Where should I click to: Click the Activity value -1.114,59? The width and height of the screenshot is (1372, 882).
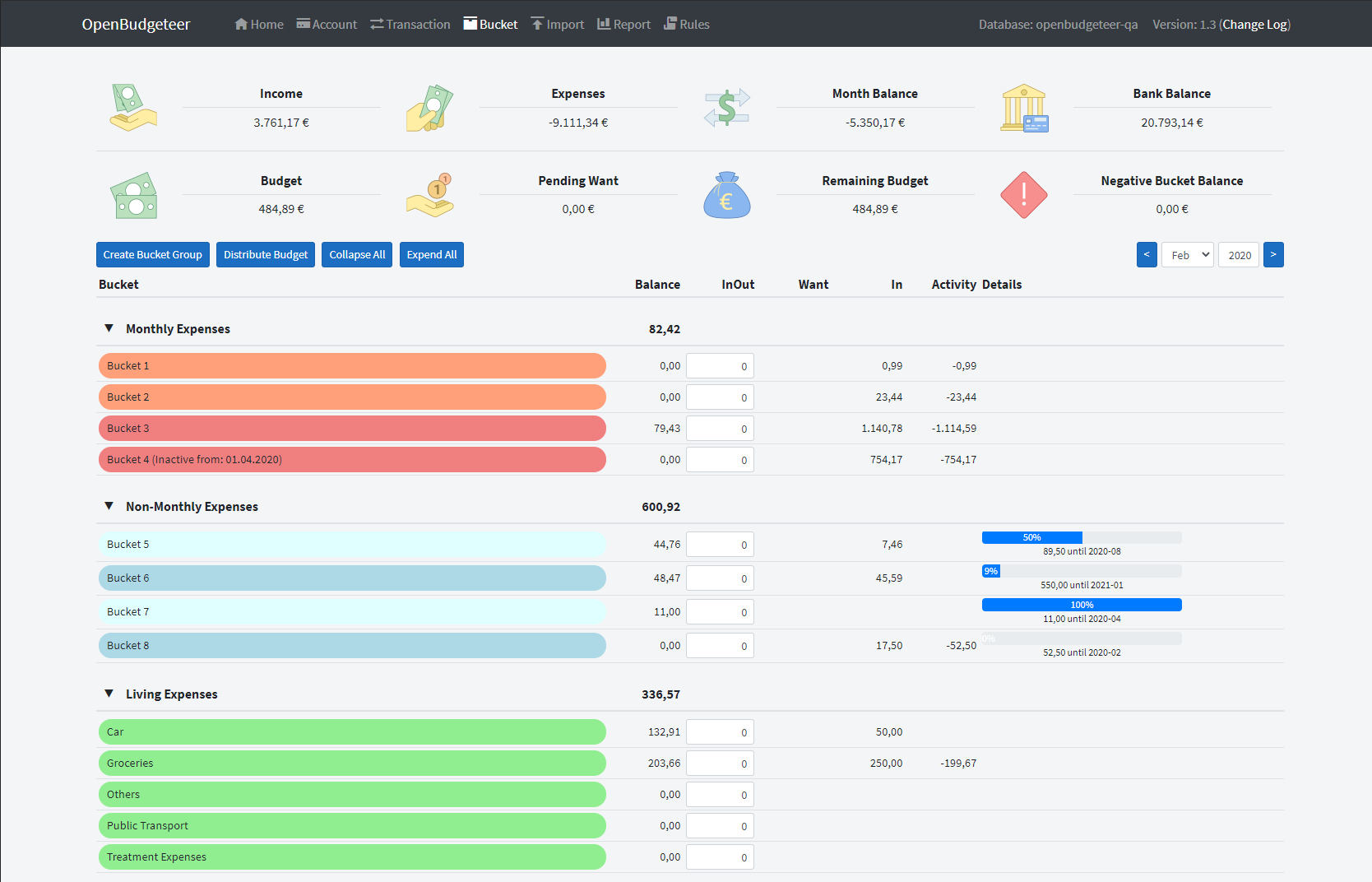click(x=954, y=429)
